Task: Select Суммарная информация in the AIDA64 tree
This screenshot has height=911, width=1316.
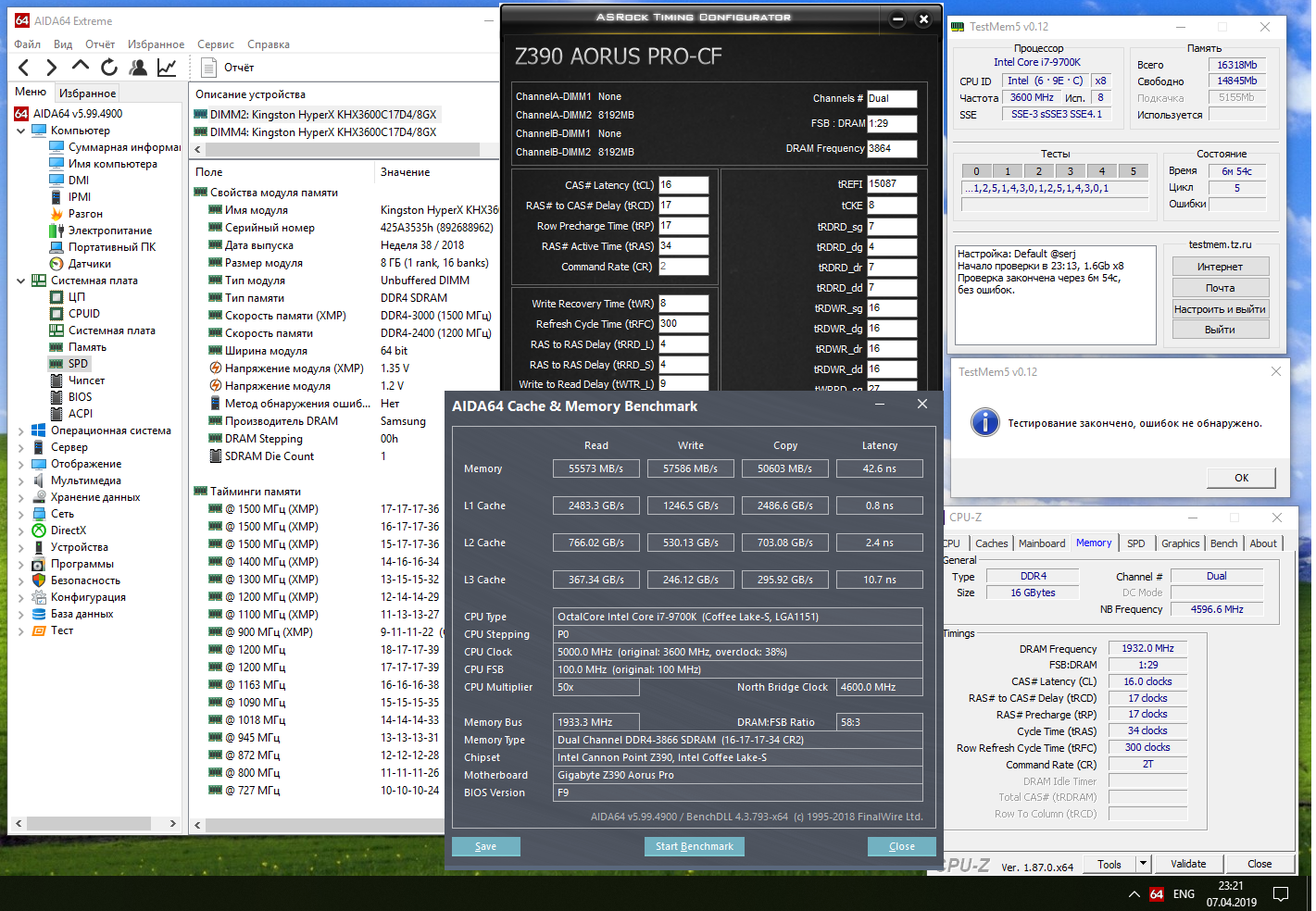Action: pyautogui.click(x=124, y=147)
